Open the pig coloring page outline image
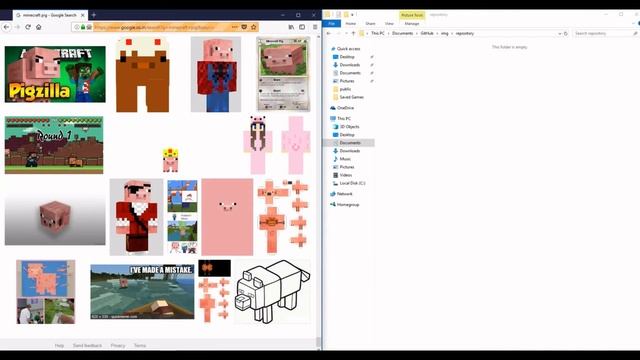The height and width of the screenshot is (360, 640). coord(272,291)
